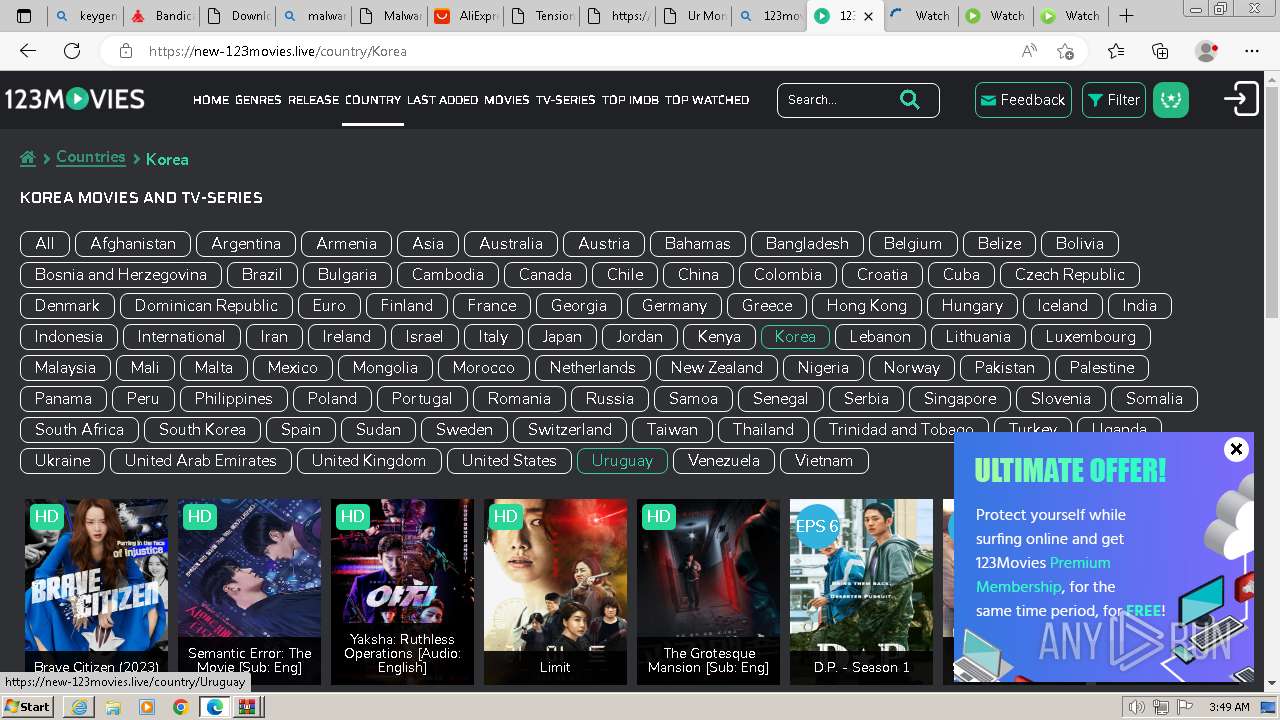Image resolution: width=1280 pixels, height=720 pixels.
Task: Switch to the AliExpress browser tab
Action: pos(463,16)
